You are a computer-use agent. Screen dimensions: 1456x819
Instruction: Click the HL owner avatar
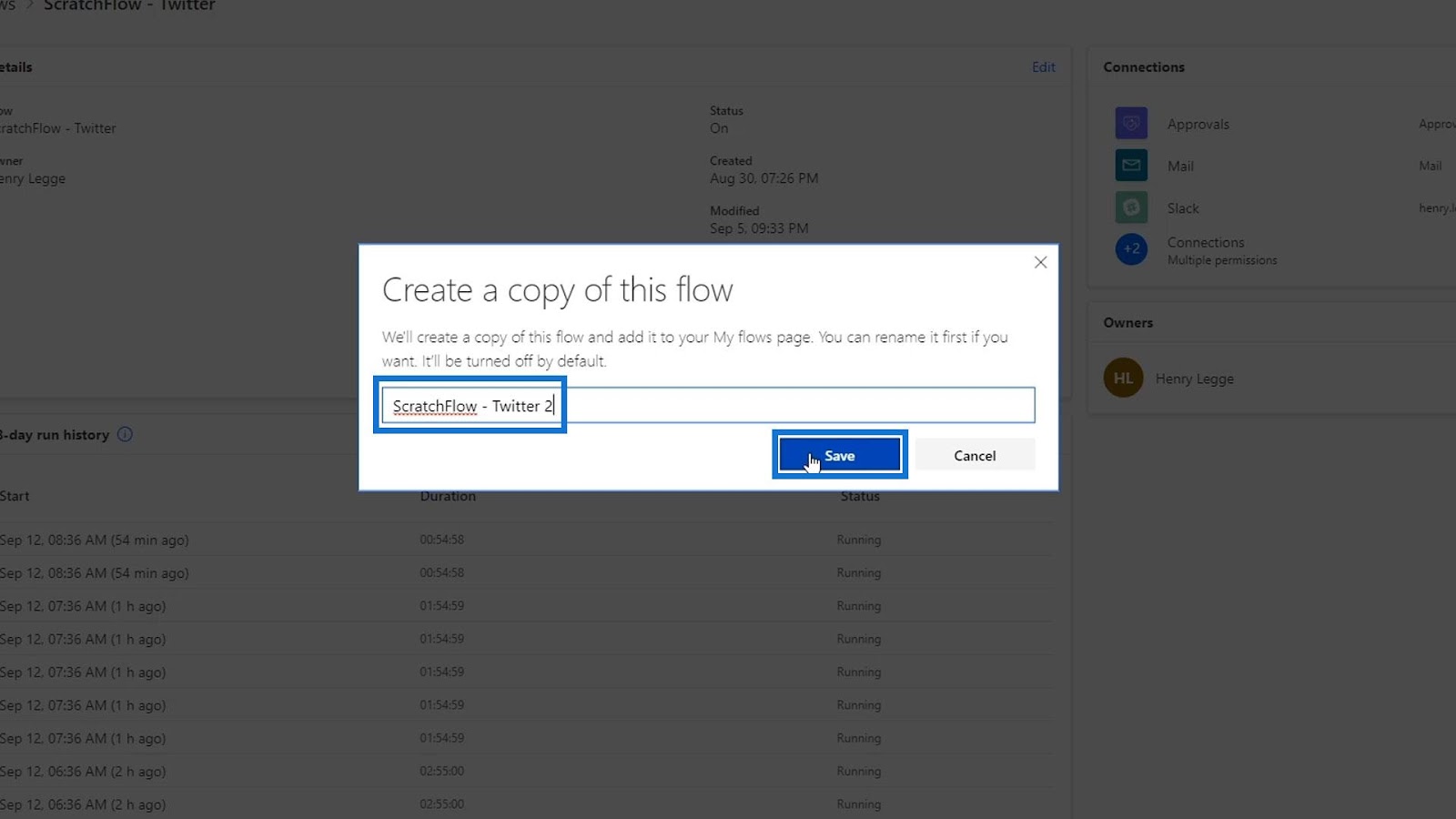1123,378
